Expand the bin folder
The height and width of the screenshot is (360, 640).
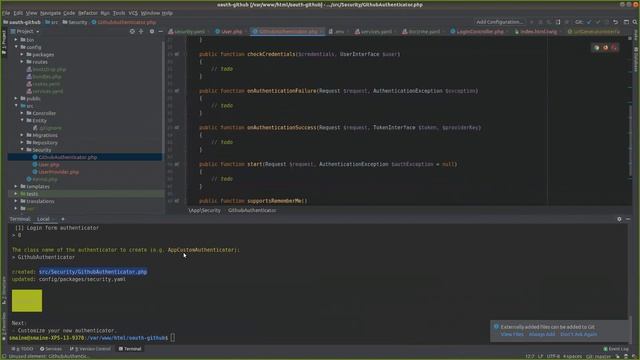point(16,40)
